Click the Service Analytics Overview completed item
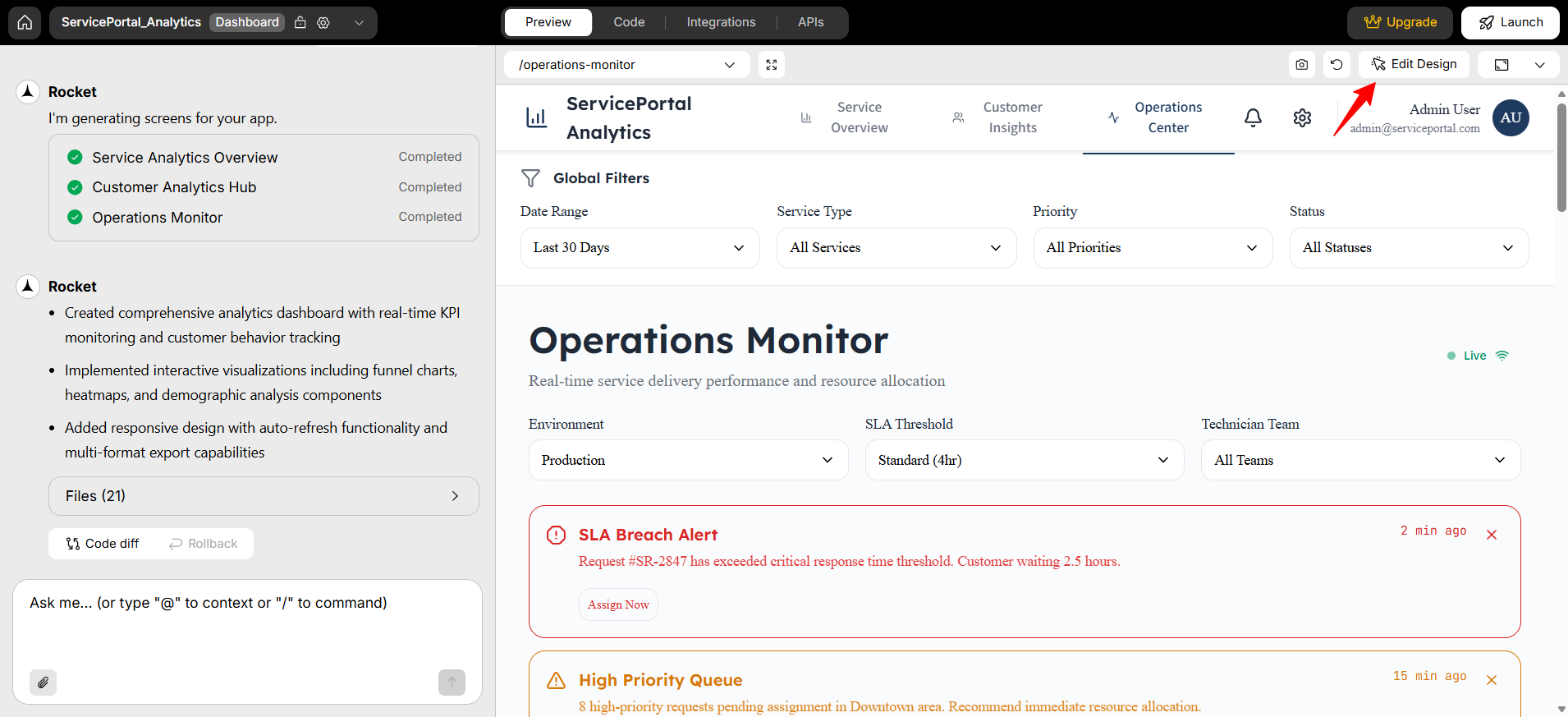This screenshot has height=717, width=1568. [264, 157]
